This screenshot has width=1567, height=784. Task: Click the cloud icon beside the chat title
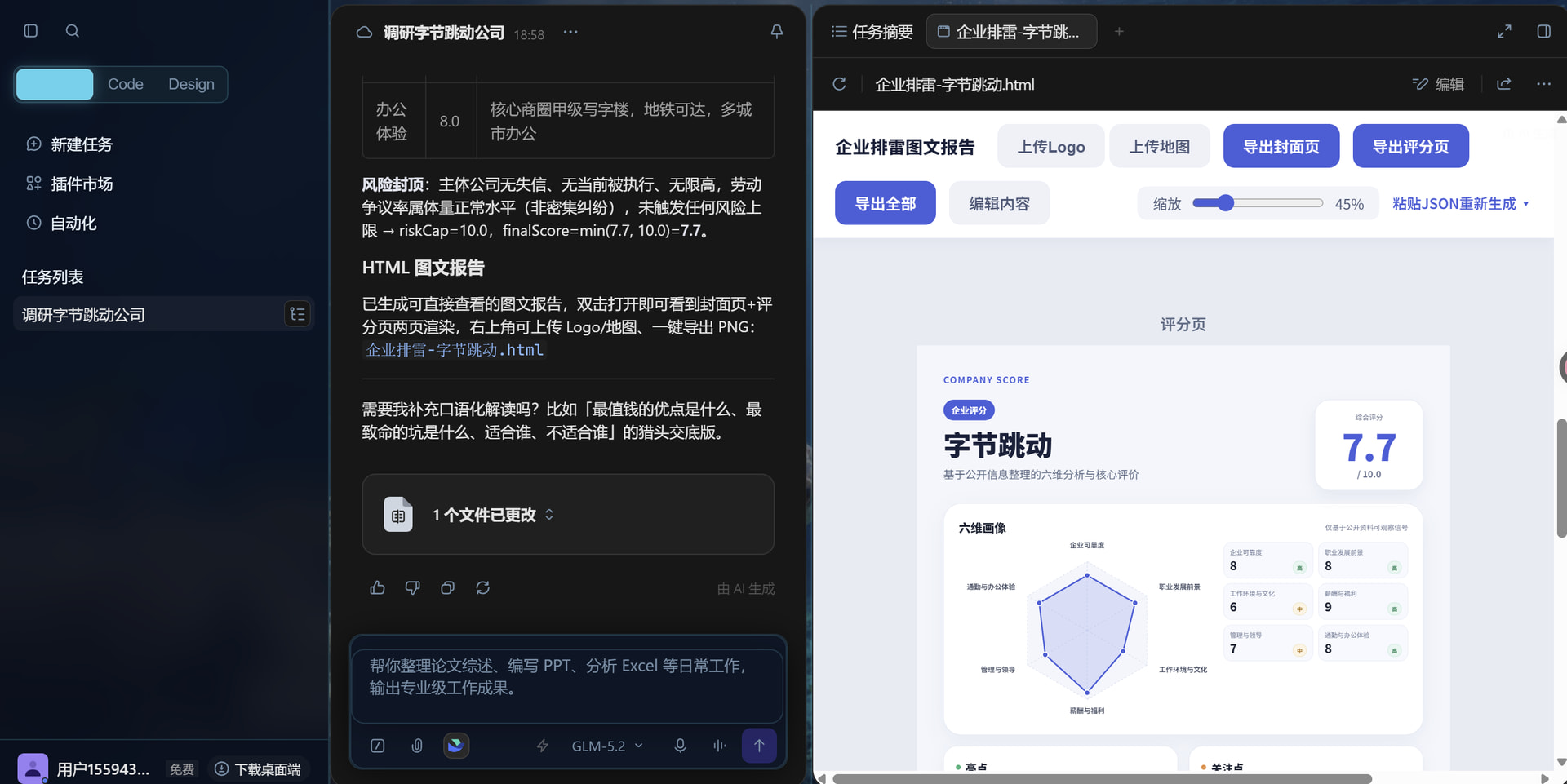364,33
